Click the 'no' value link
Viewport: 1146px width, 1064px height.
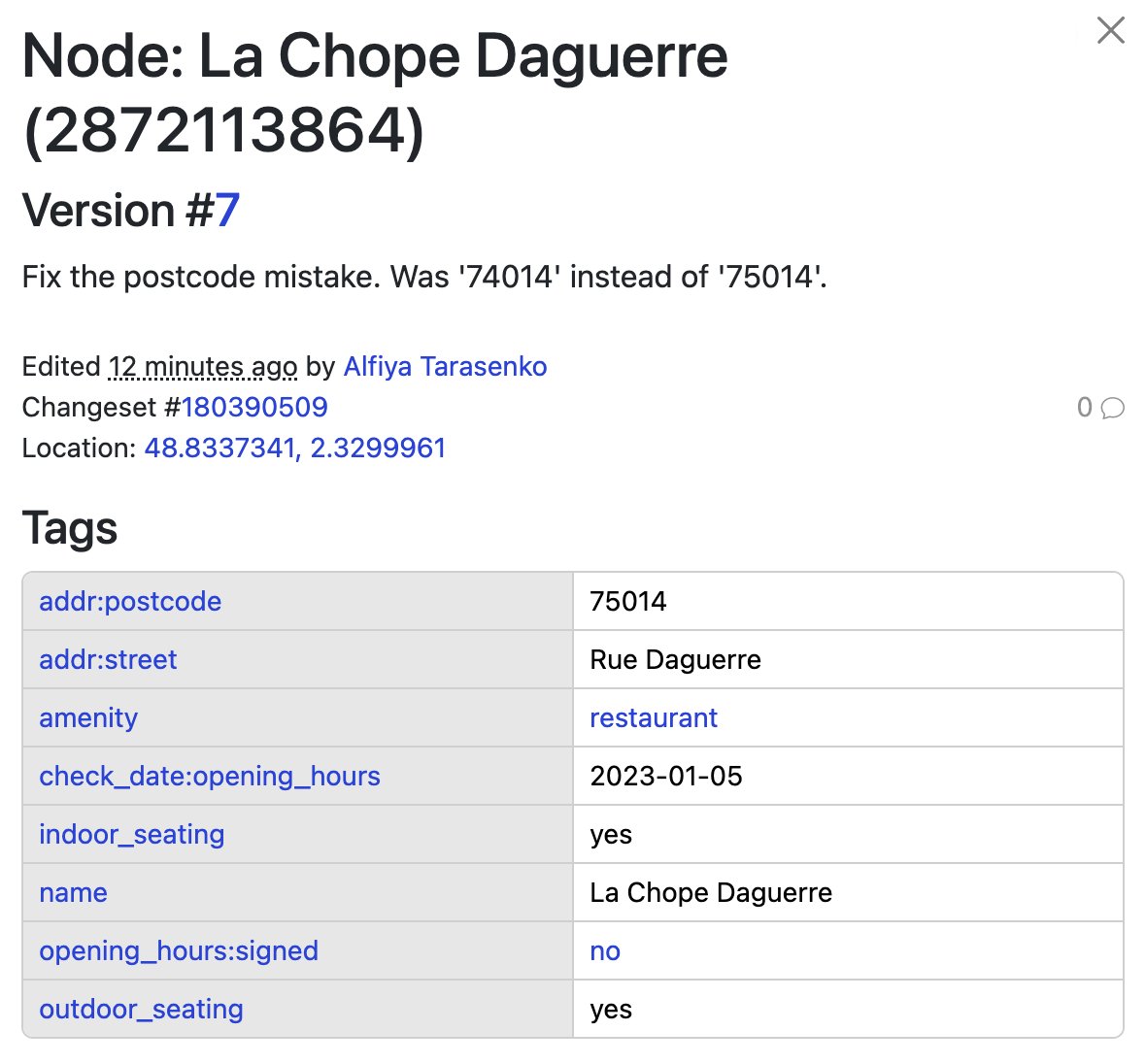604,950
